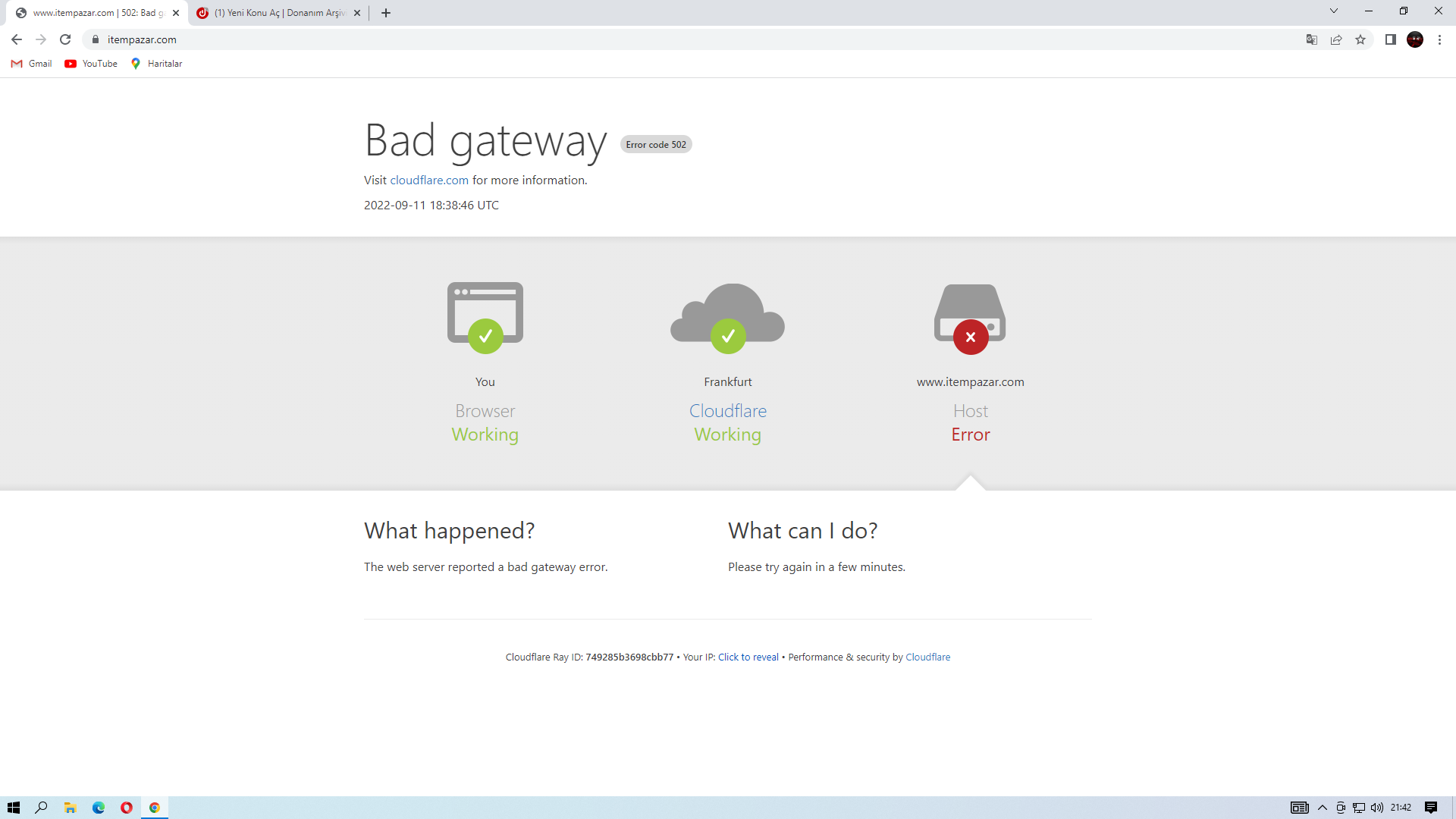Click the Bad gateway heading
The image size is (1456, 819).
click(485, 141)
